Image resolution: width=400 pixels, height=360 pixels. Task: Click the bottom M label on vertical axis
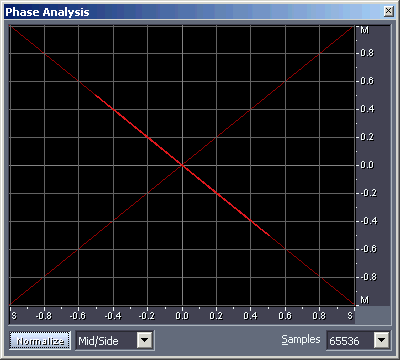point(365,300)
